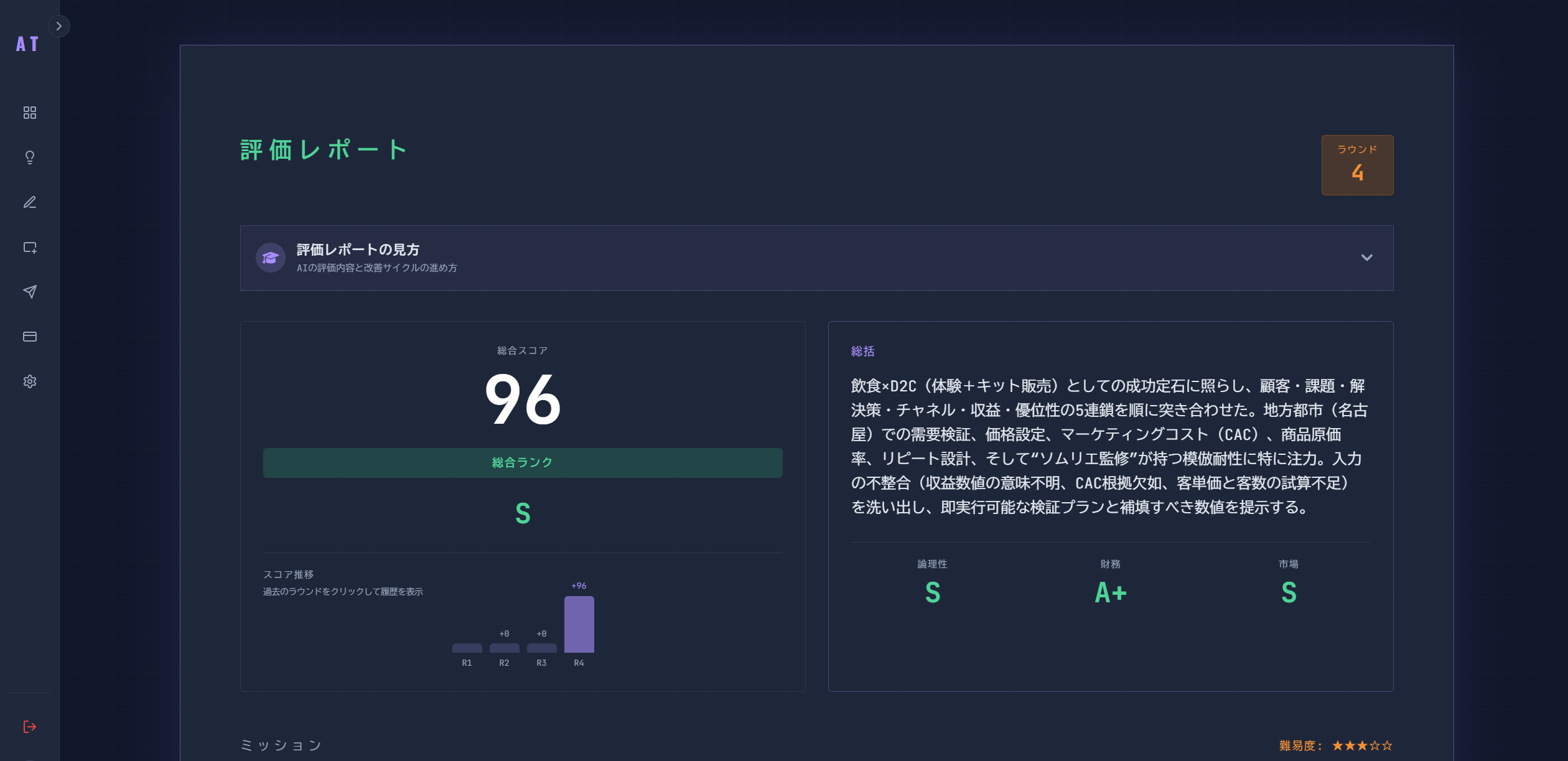Expand the sidebar with the arrow button
The width and height of the screenshot is (1568, 761).
[59, 26]
